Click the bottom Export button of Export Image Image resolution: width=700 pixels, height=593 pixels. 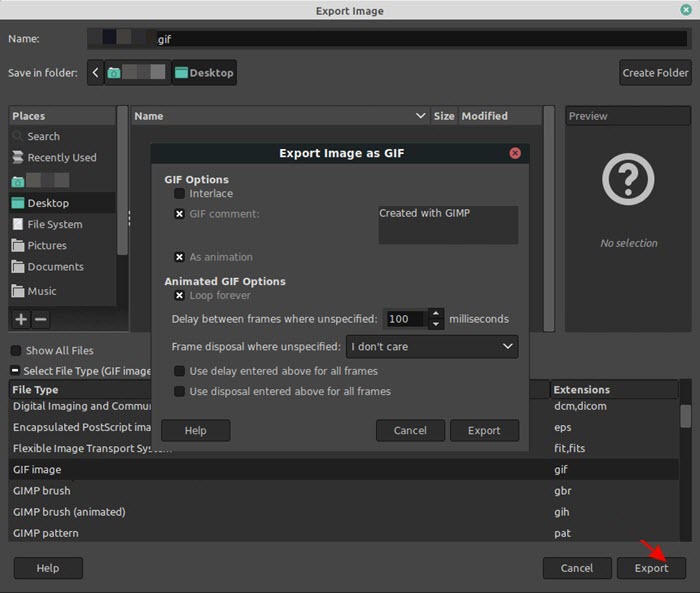coord(651,568)
